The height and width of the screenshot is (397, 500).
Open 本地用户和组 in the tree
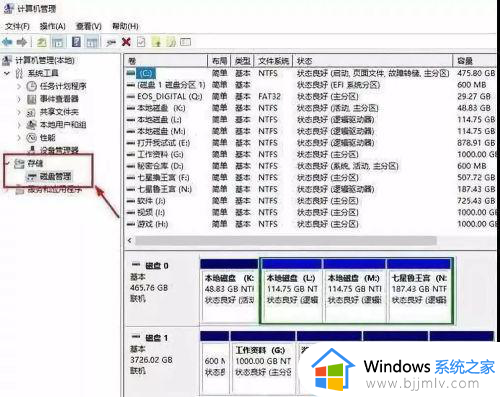(x=63, y=125)
